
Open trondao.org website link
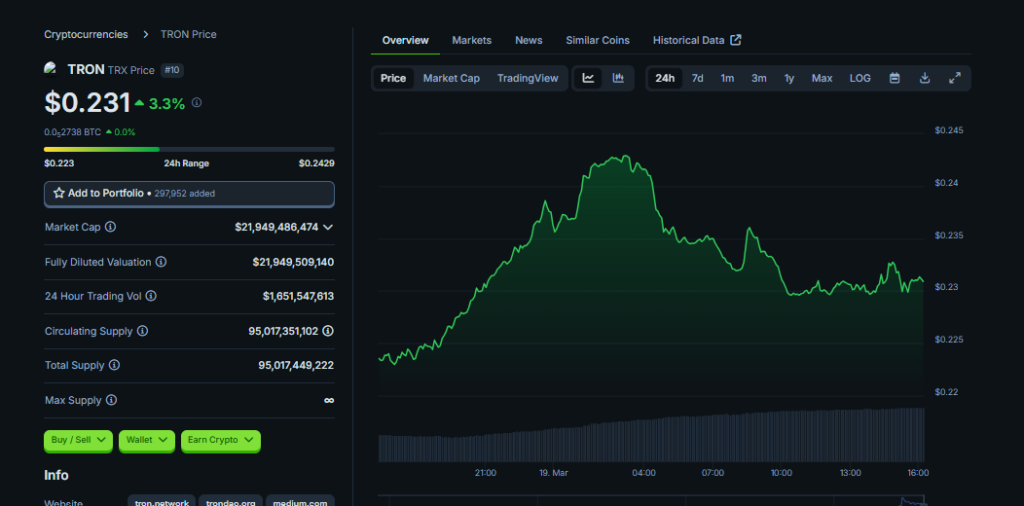coord(231,502)
